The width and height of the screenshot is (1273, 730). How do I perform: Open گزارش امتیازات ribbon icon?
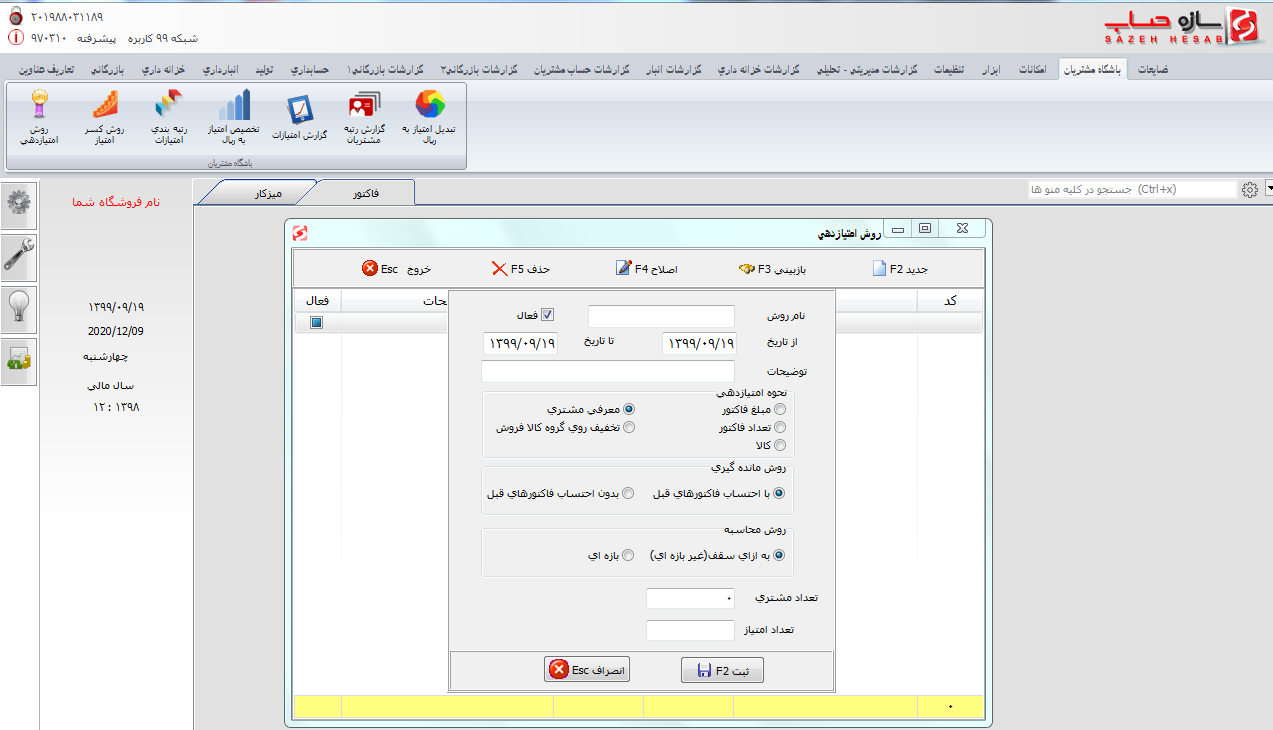point(300,118)
